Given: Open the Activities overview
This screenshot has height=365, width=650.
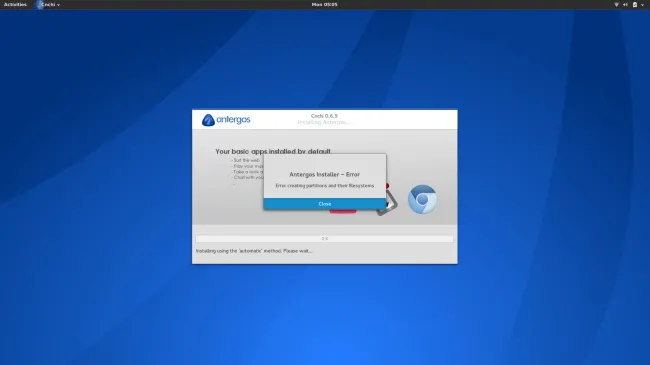Looking at the screenshot, I should coord(15,5).
